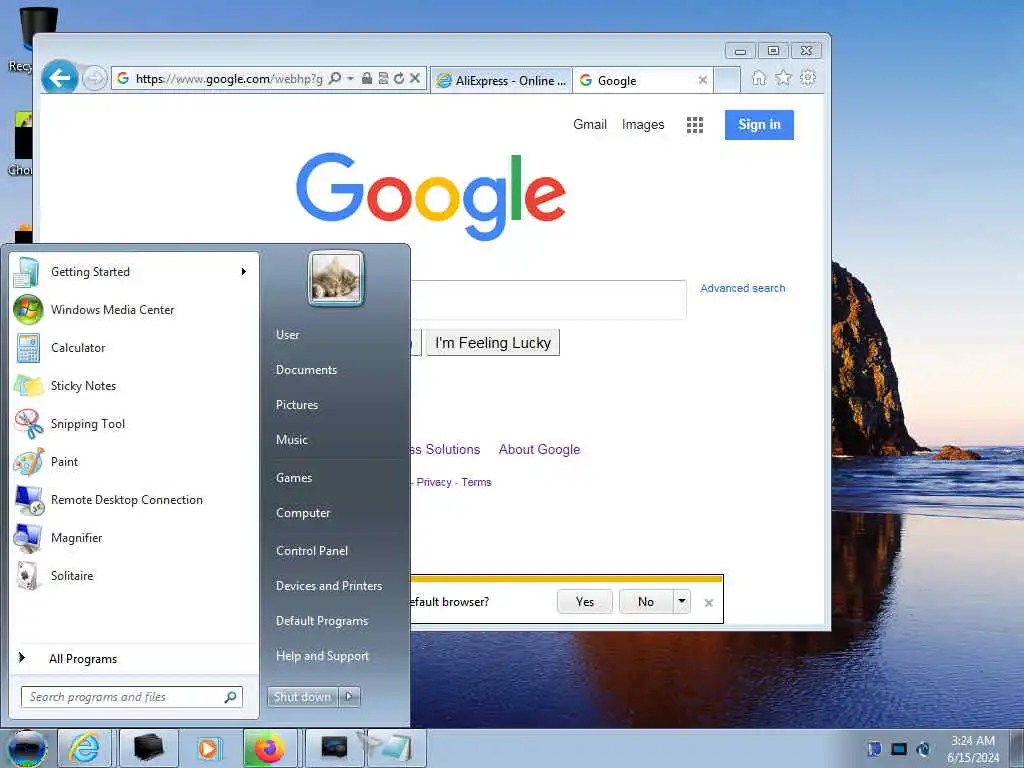Open Sticky Notes

tap(134, 385)
